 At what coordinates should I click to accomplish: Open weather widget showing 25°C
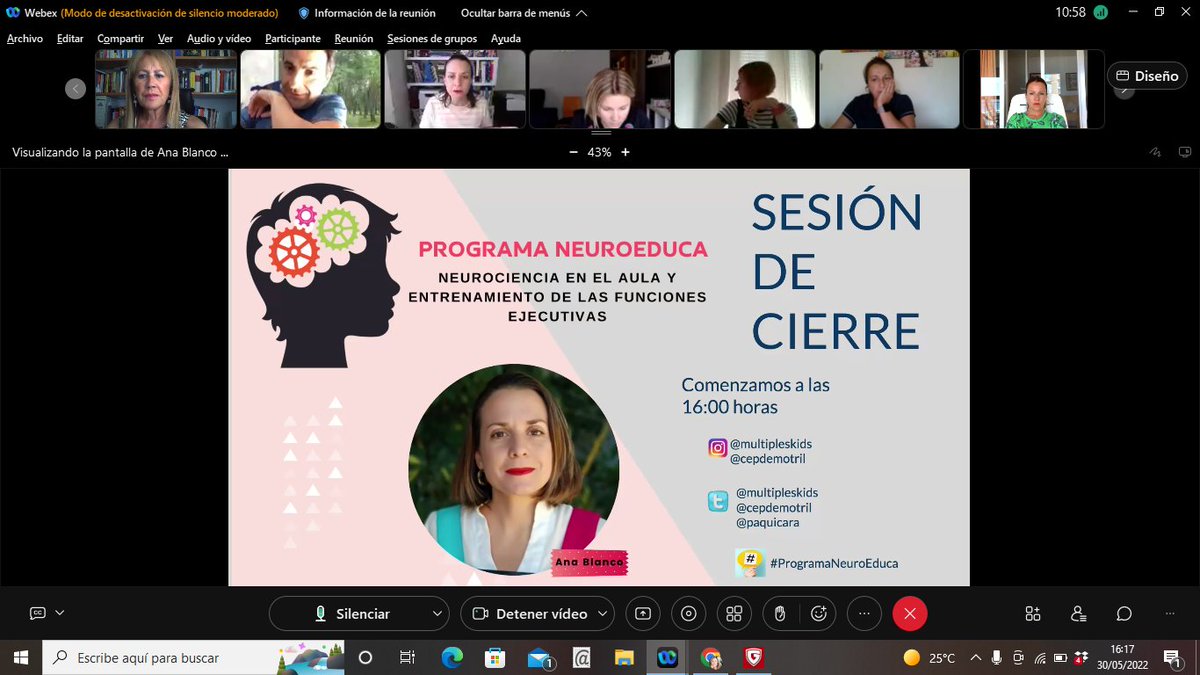(929, 657)
